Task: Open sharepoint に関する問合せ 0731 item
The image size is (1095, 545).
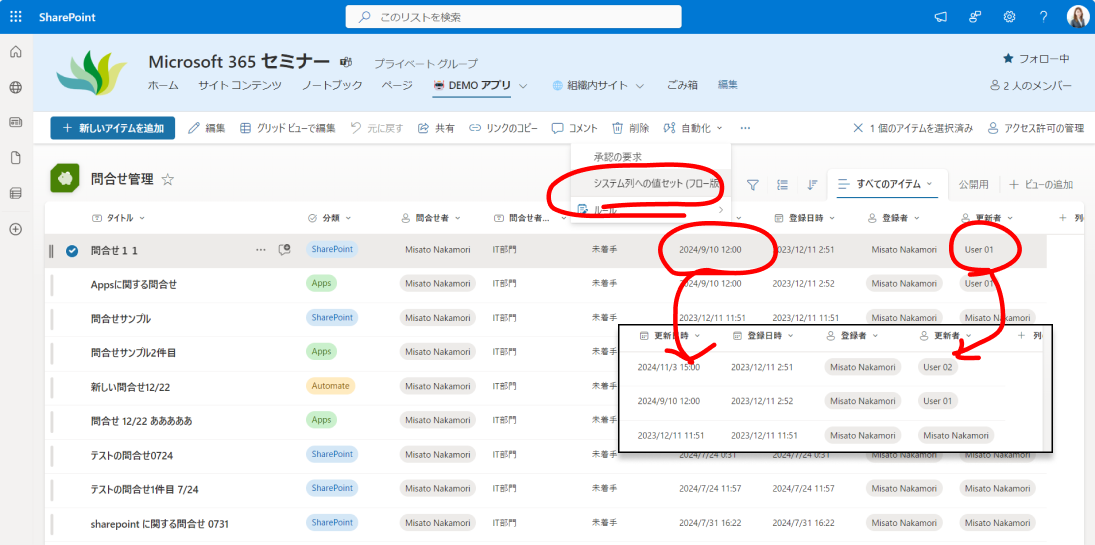Action: point(160,523)
